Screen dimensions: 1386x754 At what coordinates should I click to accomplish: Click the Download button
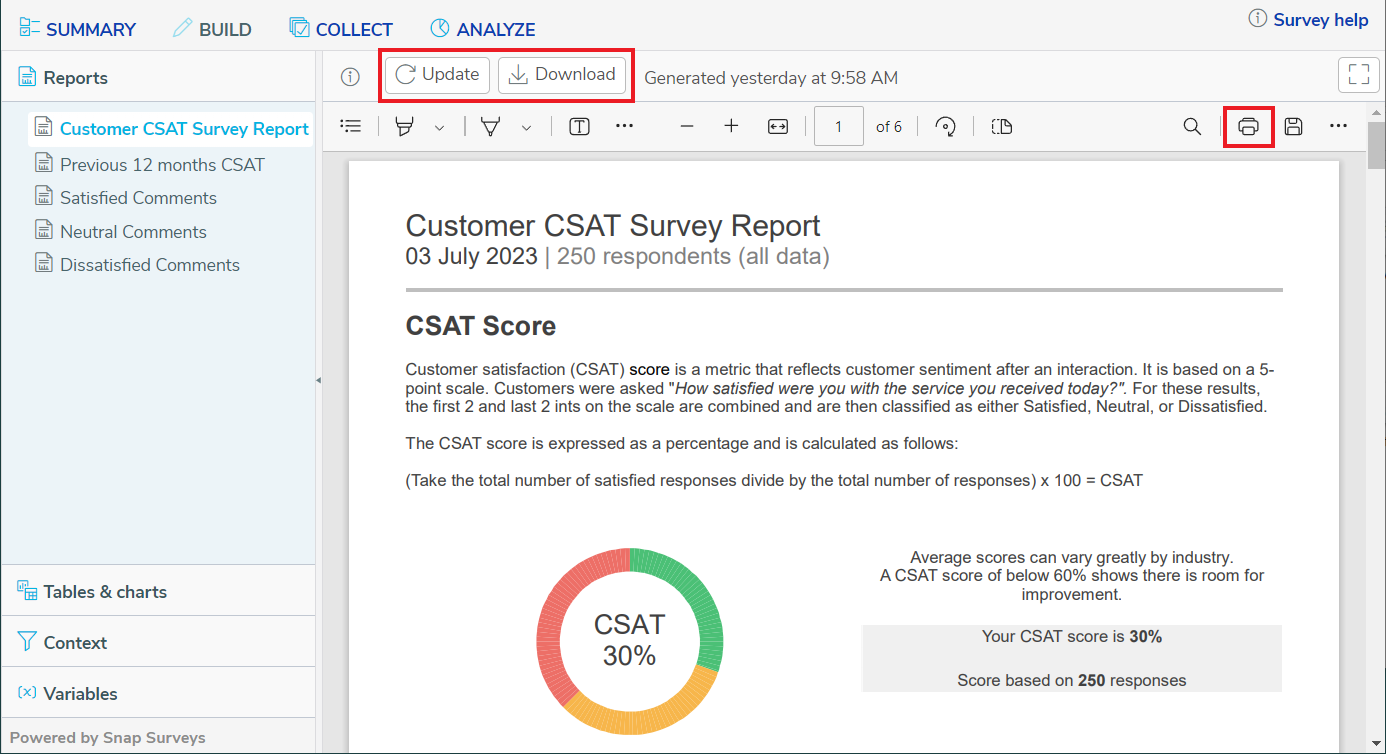click(562, 75)
